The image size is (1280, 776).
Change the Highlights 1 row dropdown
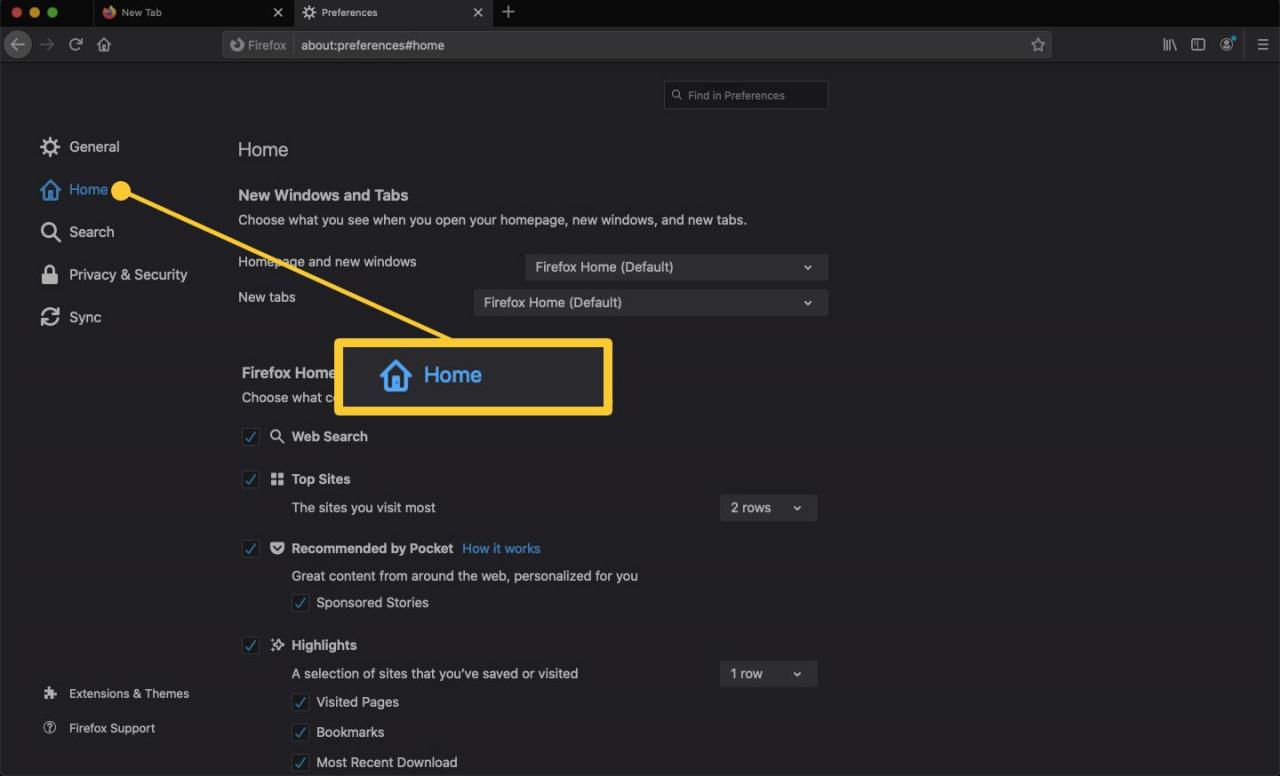pos(768,674)
